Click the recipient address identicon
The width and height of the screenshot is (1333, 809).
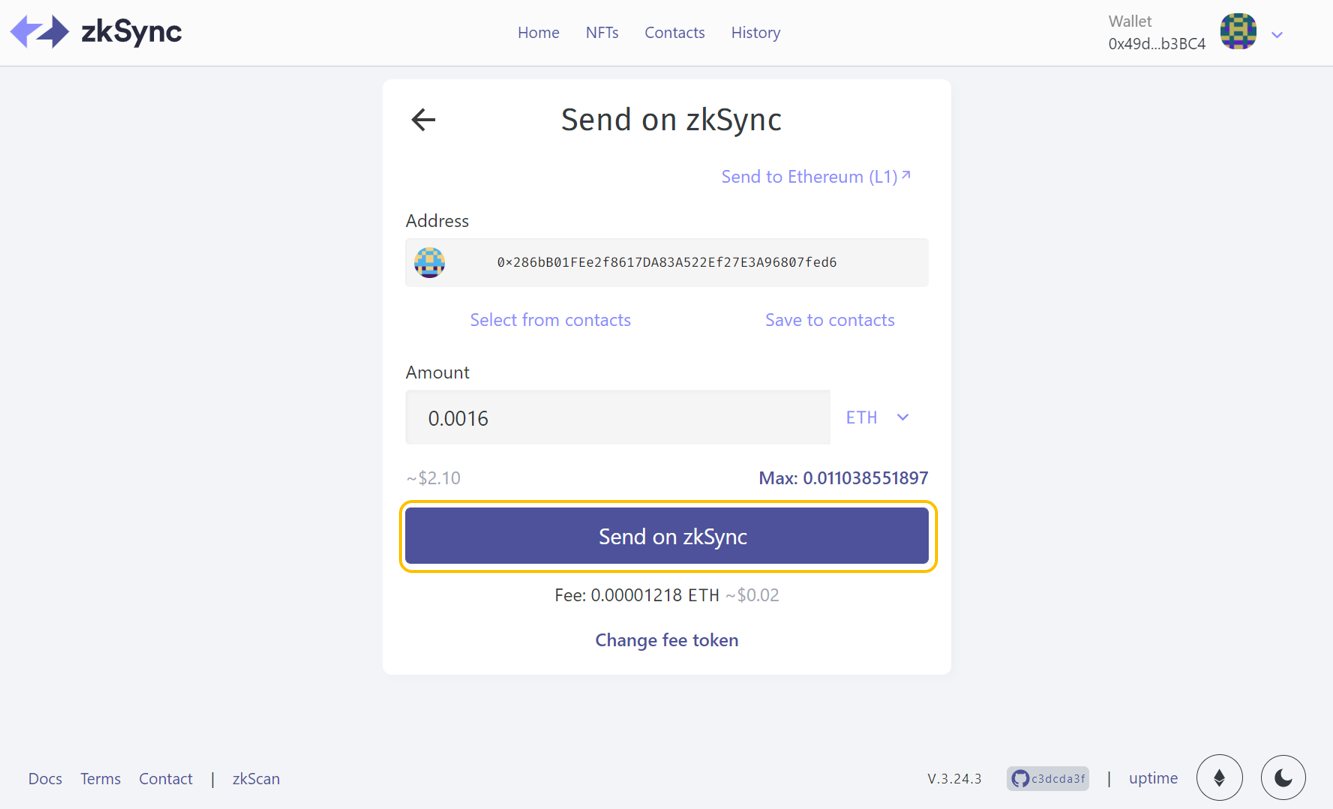click(x=430, y=262)
